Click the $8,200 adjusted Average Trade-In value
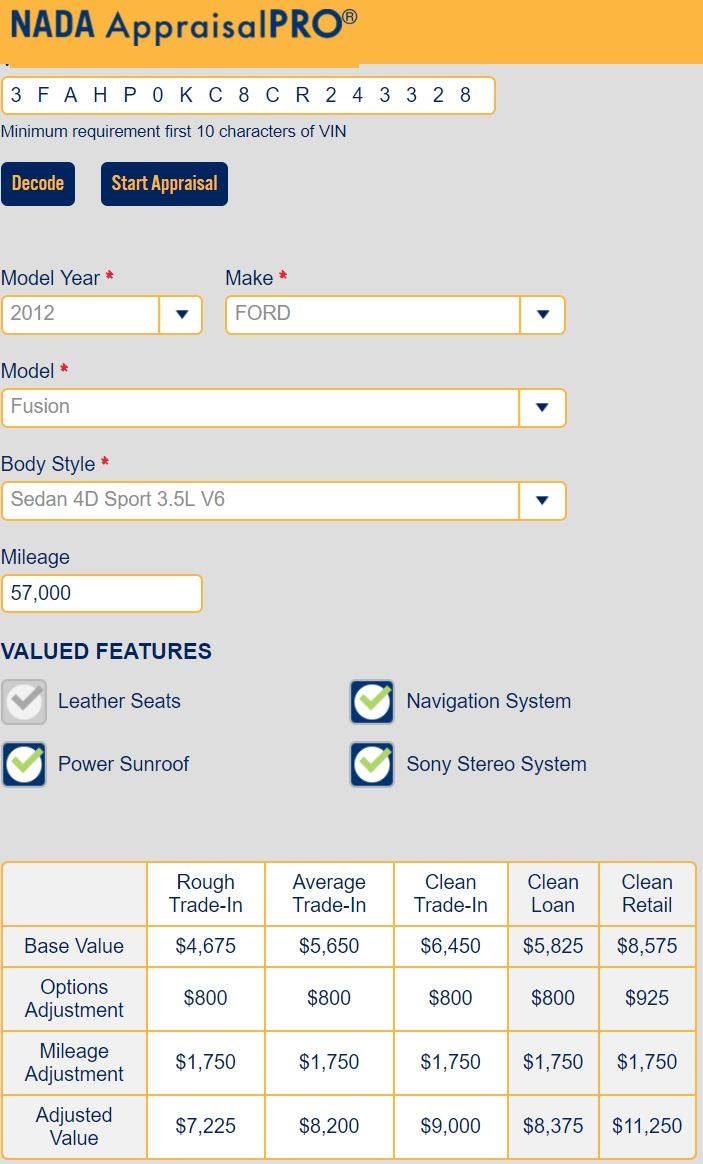Image resolution: width=703 pixels, height=1164 pixels. click(329, 1126)
